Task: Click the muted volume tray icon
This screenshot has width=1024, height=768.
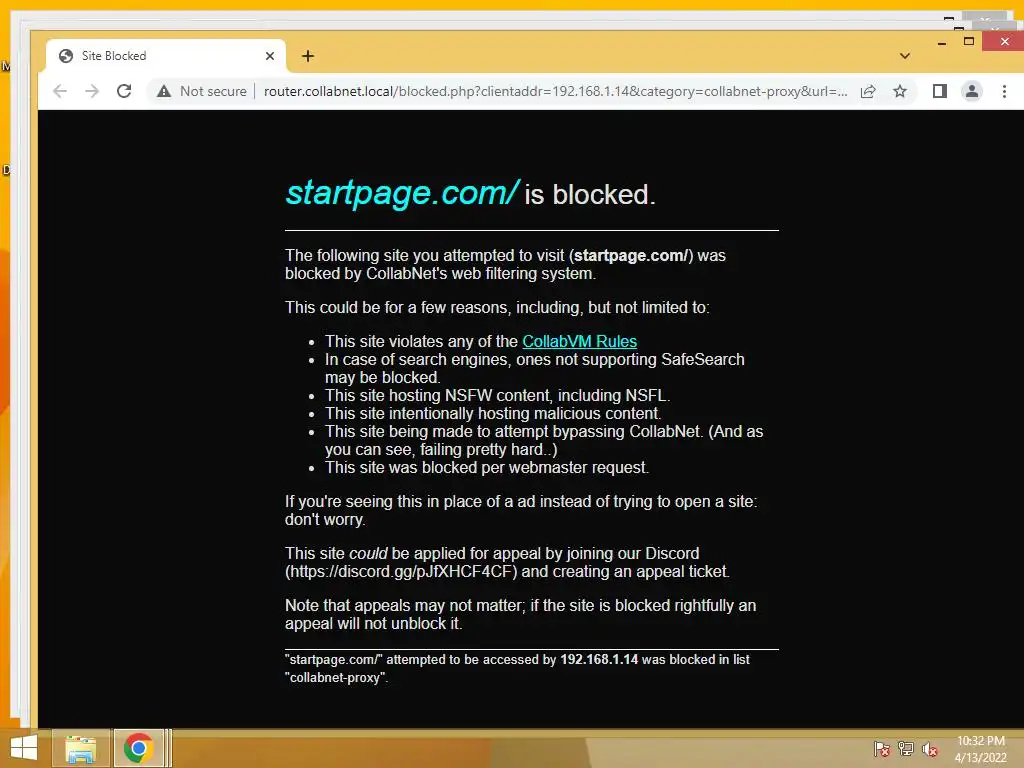Action: tap(930, 749)
